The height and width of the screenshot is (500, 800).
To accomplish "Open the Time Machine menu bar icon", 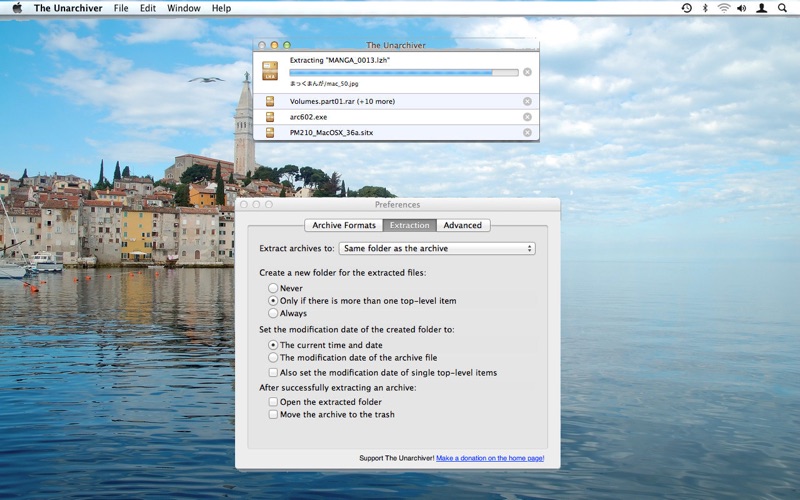I will point(686,8).
